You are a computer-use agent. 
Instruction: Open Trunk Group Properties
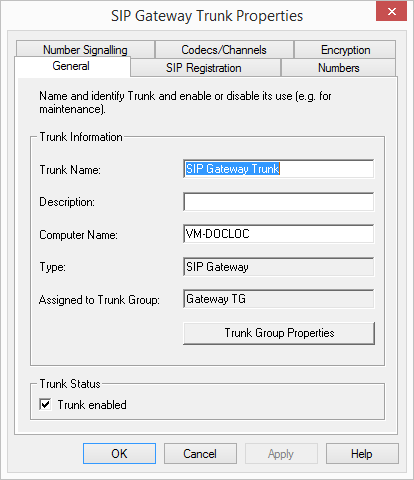[279, 333]
